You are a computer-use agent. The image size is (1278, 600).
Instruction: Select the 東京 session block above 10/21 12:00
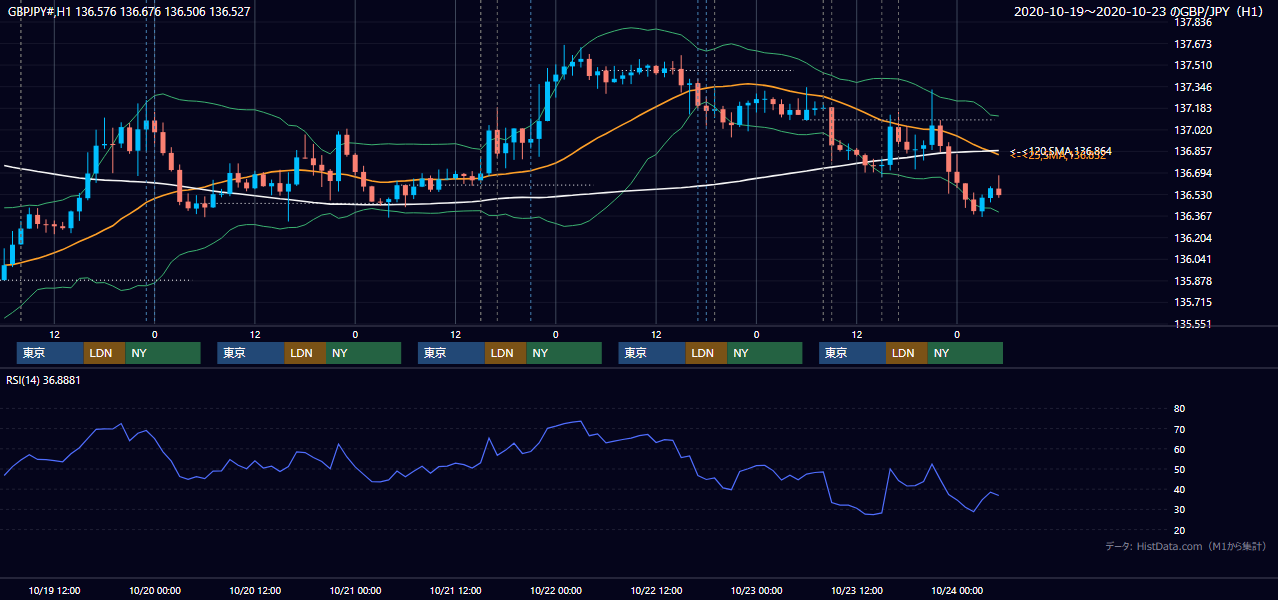click(x=451, y=353)
